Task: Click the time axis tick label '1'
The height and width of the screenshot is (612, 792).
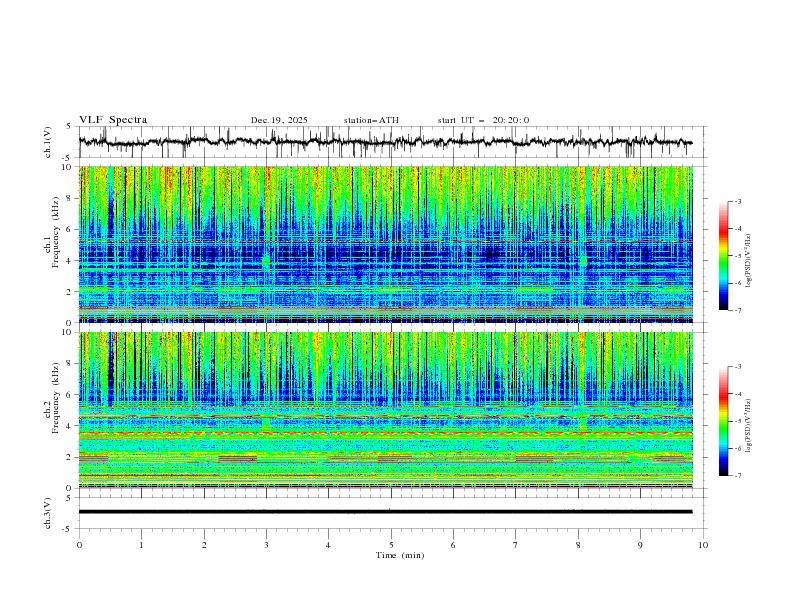Action: pyautogui.click(x=141, y=545)
